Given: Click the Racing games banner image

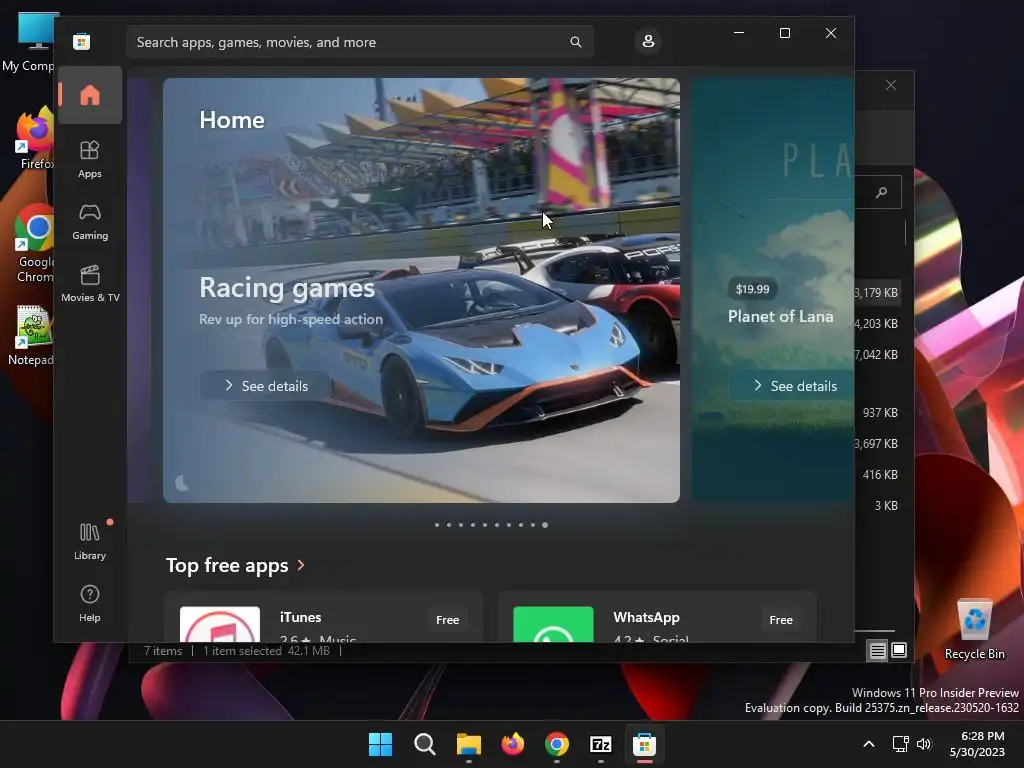Looking at the screenshot, I should 421,290.
